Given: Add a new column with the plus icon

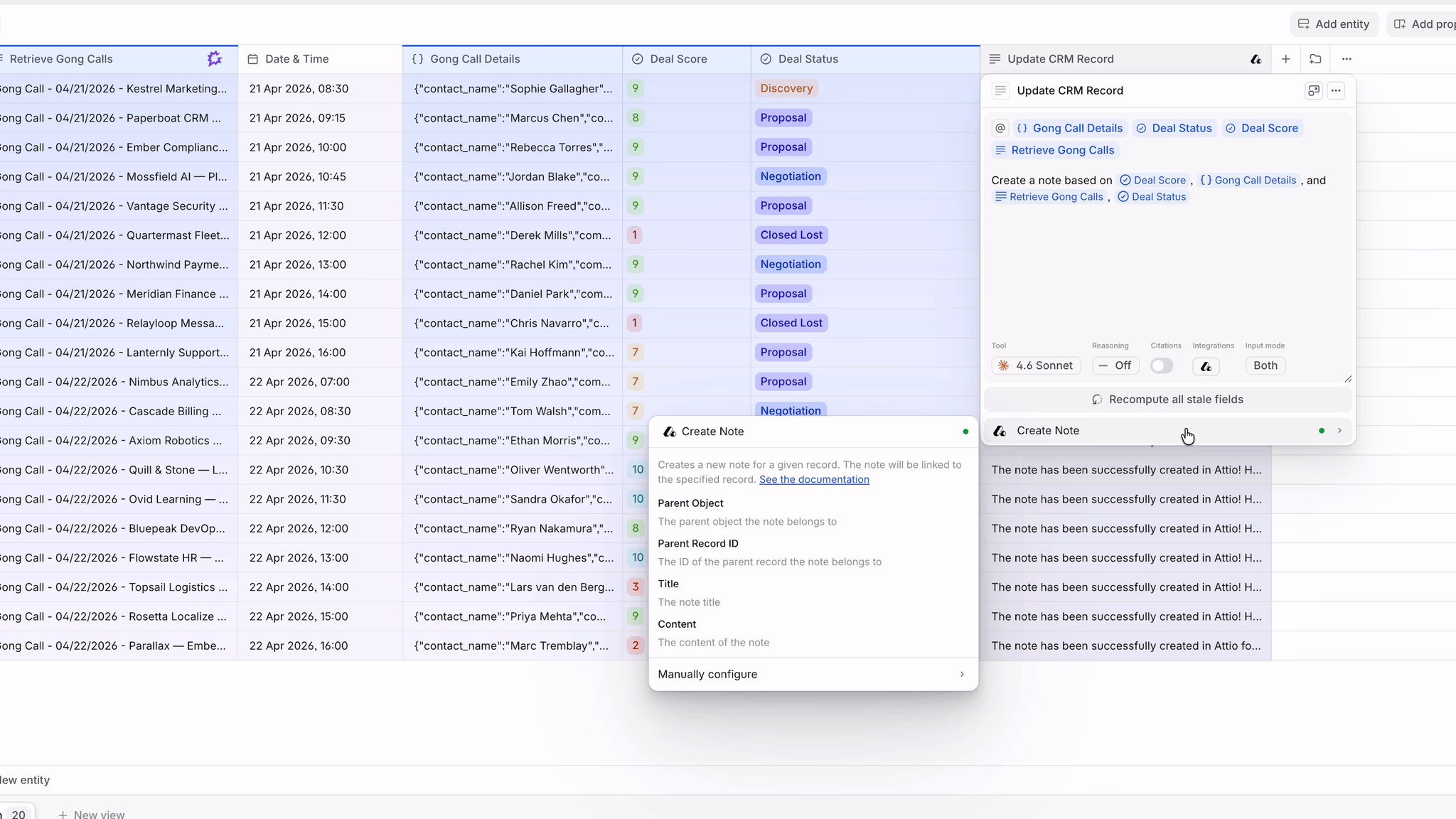Looking at the screenshot, I should [1285, 59].
